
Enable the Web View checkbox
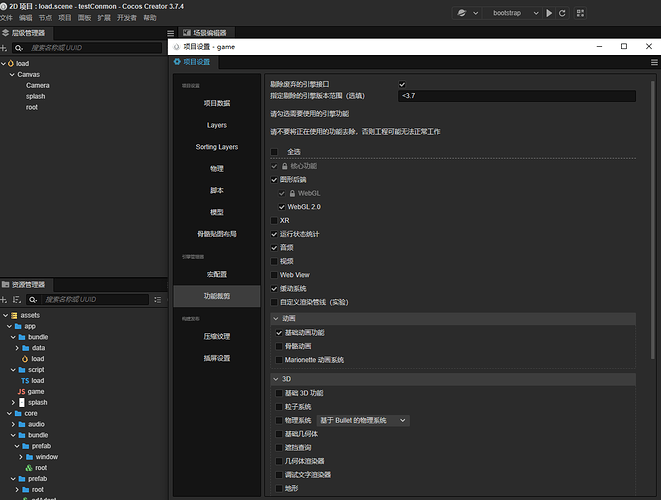tap(274, 275)
